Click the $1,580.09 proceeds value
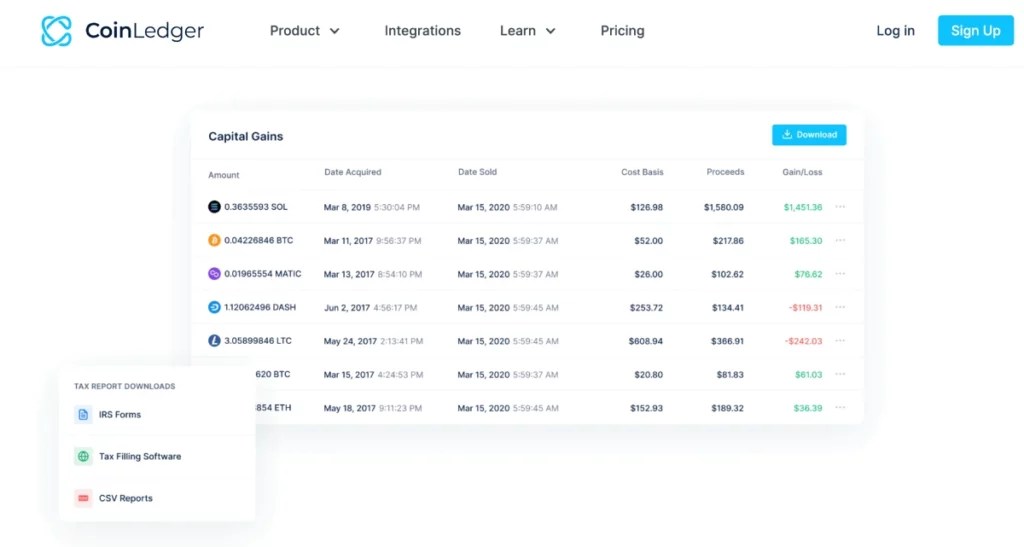 coord(724,208)
